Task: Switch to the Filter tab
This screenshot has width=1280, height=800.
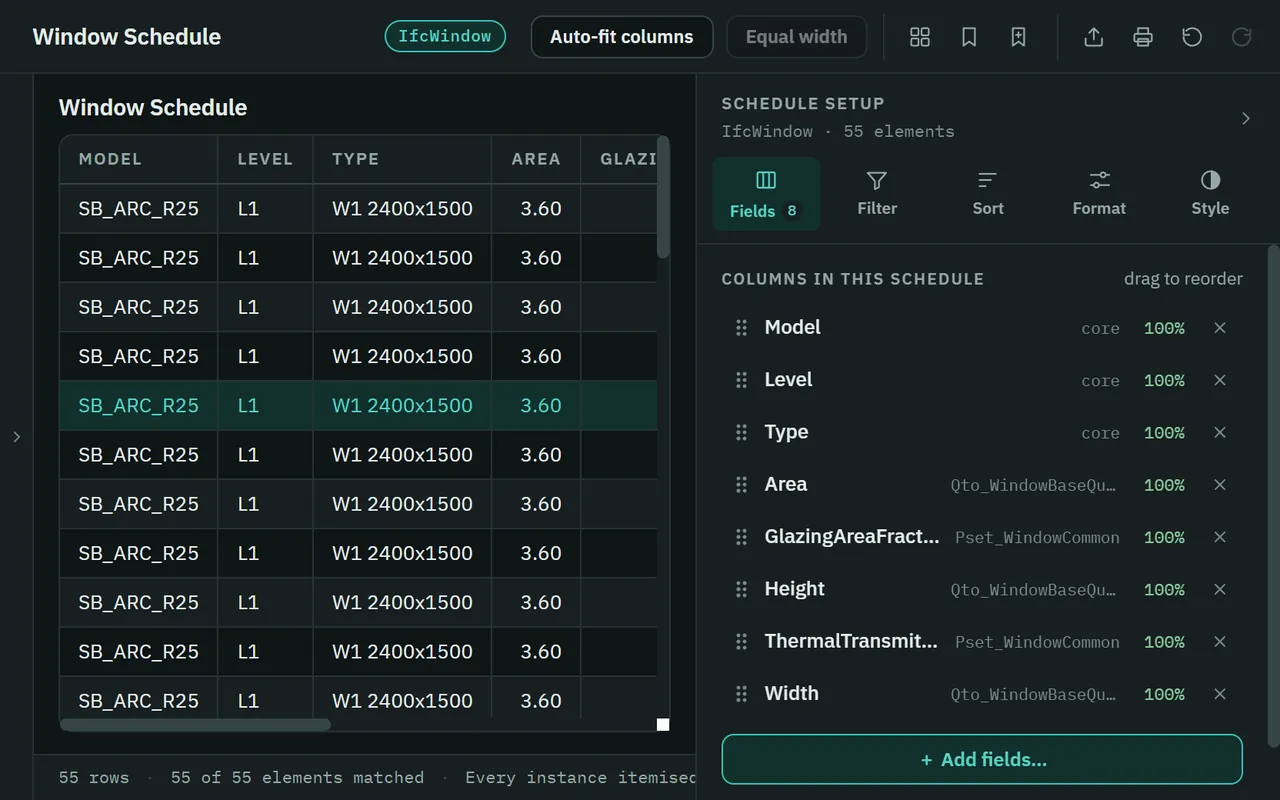Action: tap(877, 194)
